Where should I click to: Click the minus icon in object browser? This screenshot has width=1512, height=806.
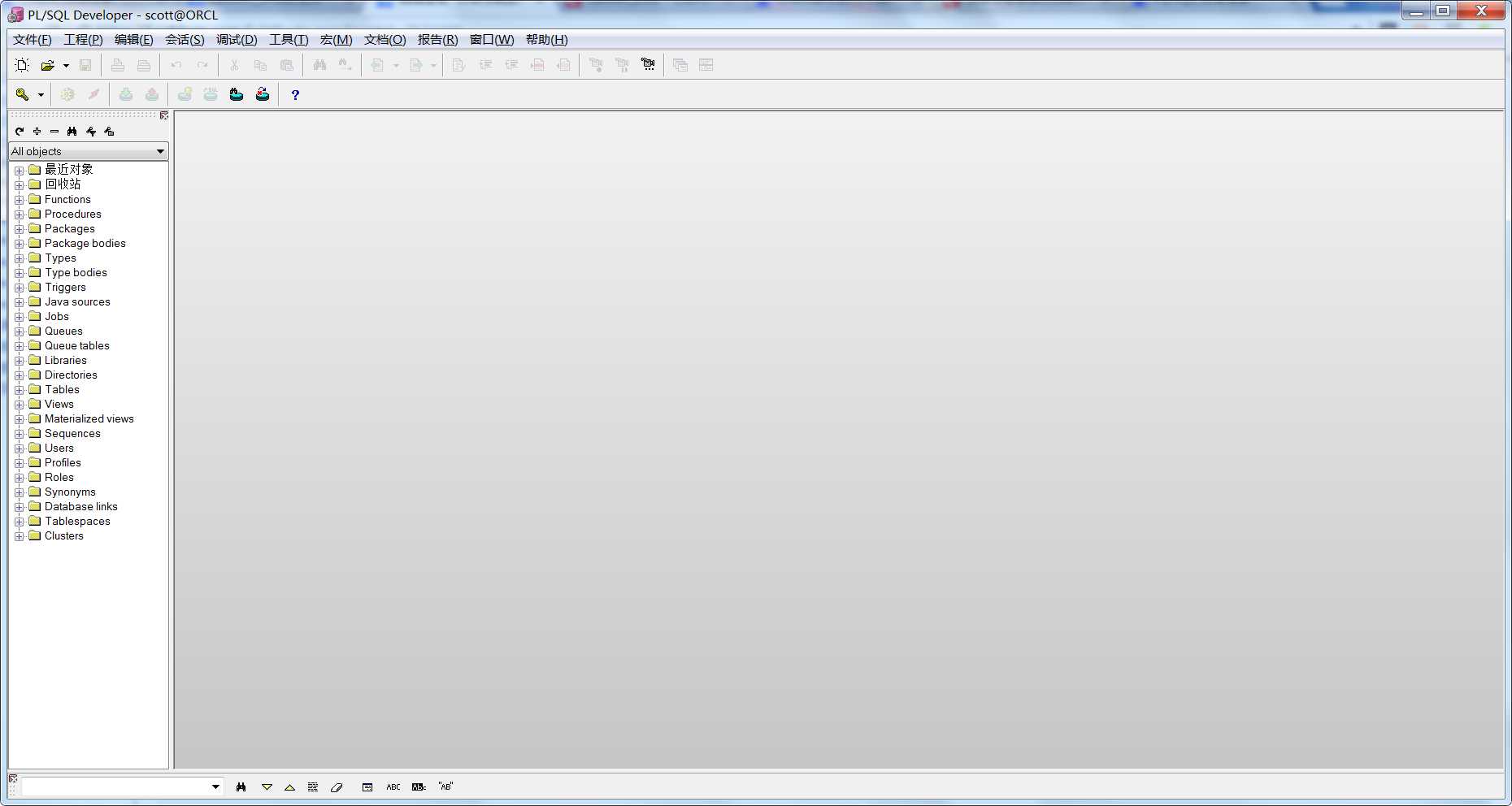point(54,131)
